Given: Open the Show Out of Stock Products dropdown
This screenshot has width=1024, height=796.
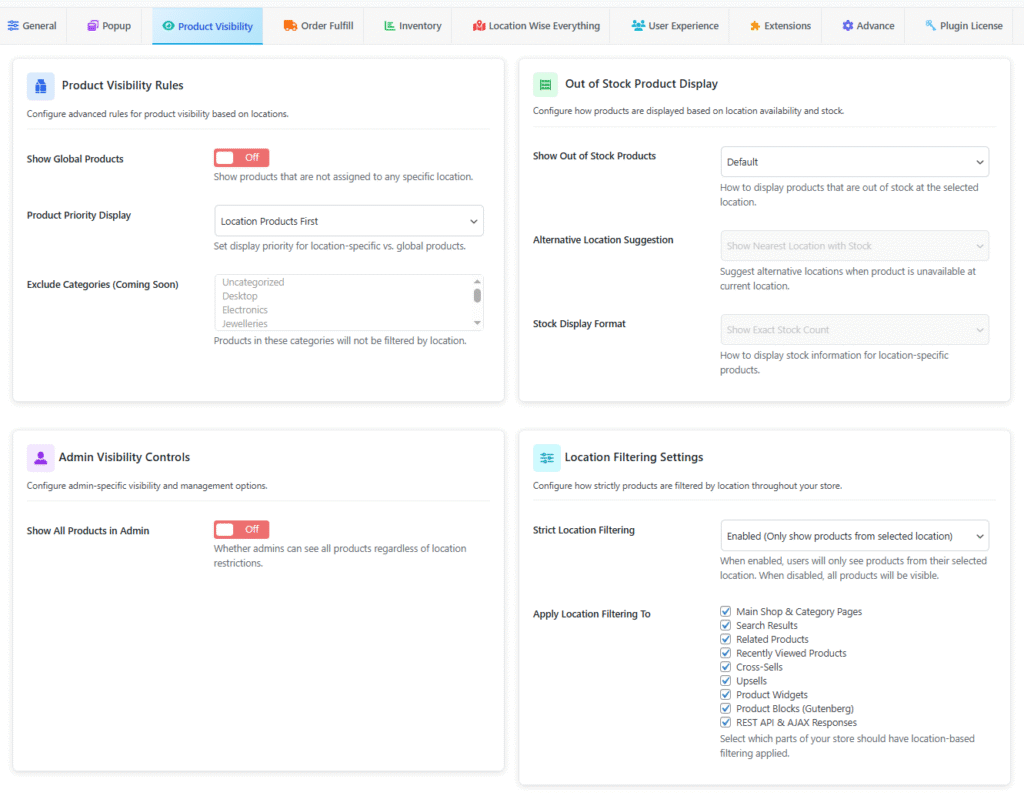Looking at the screenshot, I should (x=854, y=161).
